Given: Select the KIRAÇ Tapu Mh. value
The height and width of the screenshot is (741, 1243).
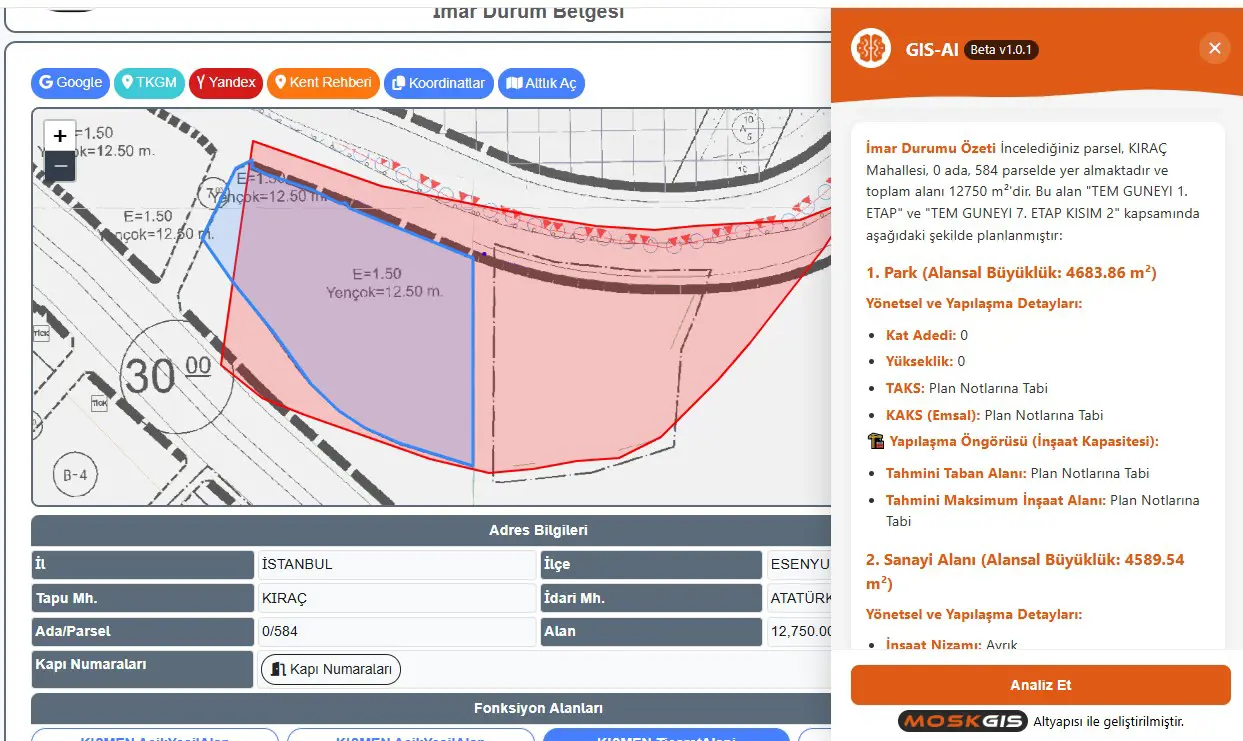Looking at the screenshot, I should point(397,598).
